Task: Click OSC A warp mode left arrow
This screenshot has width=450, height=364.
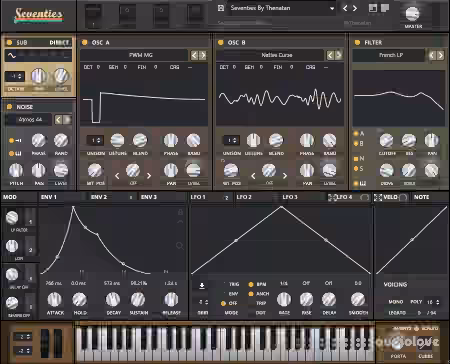Action: (x=117, y=176)
